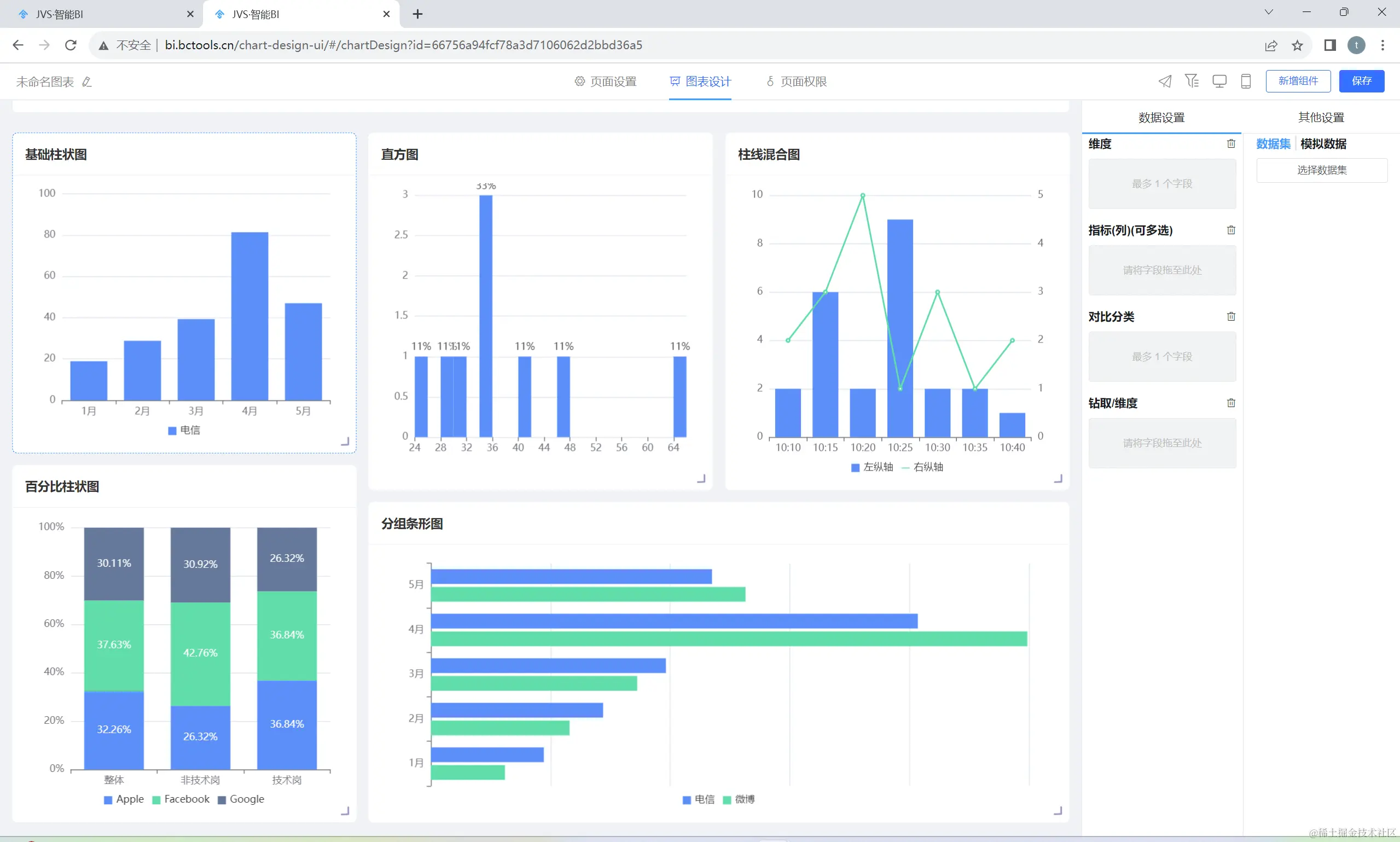The image size is (1400, 842).
Task: Delete the 维度 field with trash icon
Action: point(1231,143)
